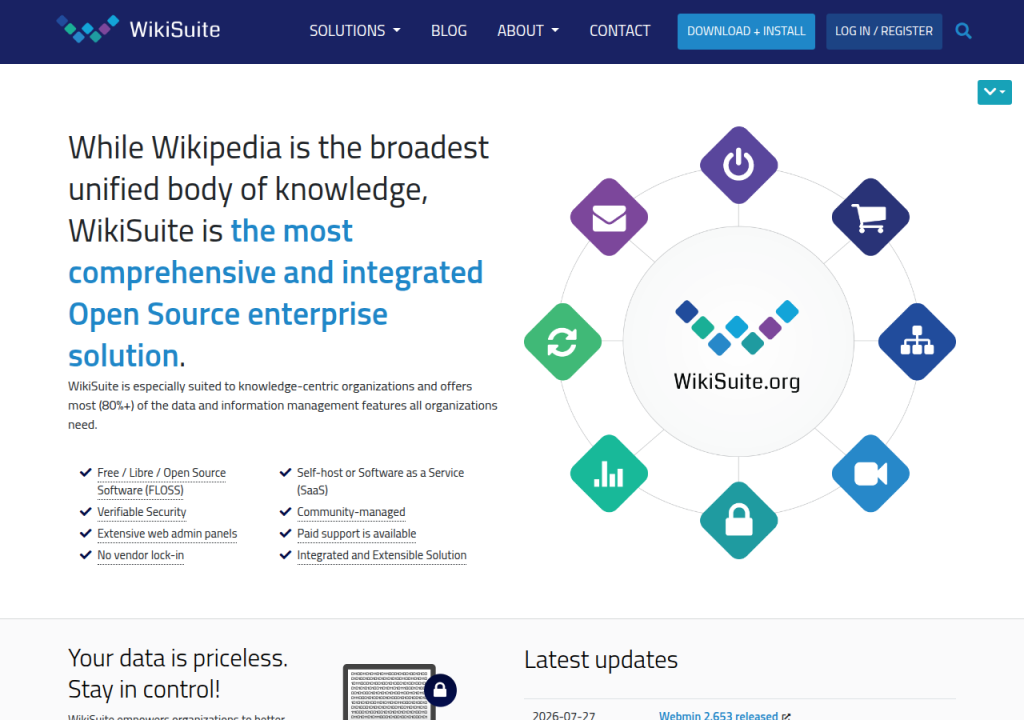Image resolution: width=1024 pixels, height=720 pixels.
Task: Click the purple power diamond icon
Action: point(739,165)
